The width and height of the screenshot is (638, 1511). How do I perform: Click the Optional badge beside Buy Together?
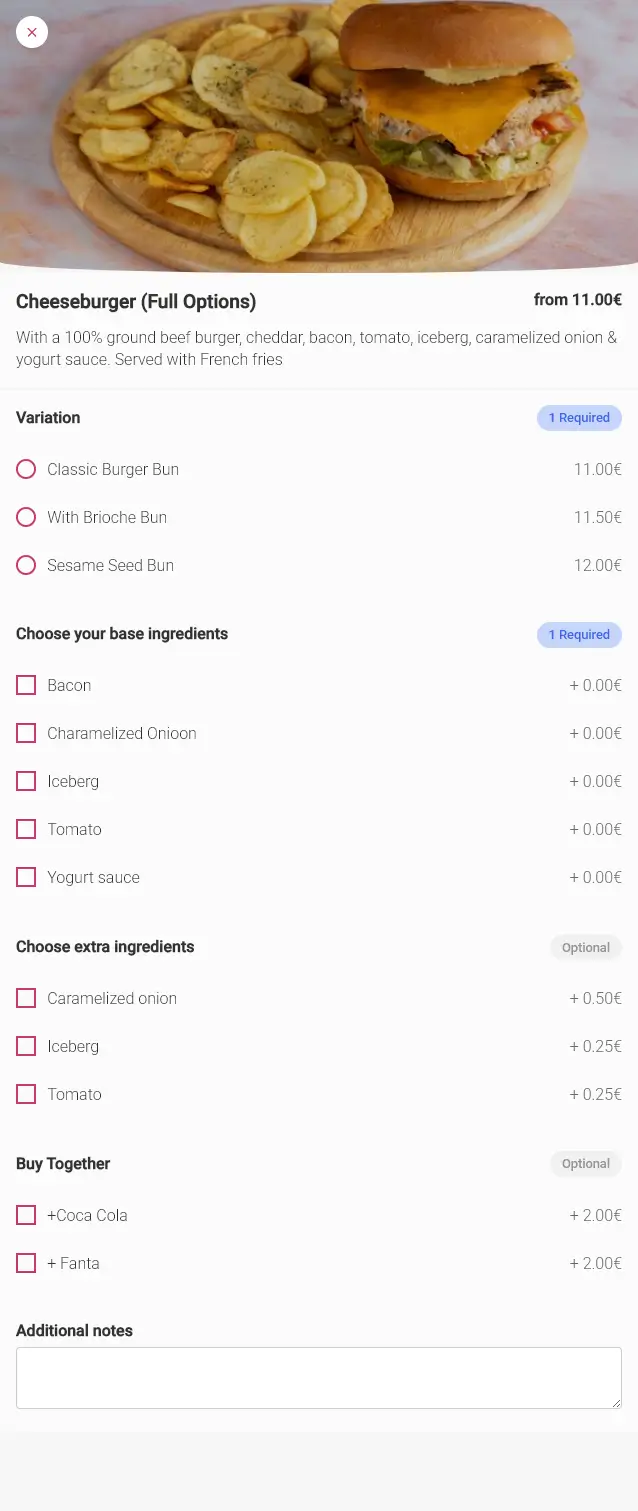coord(585,1164)
